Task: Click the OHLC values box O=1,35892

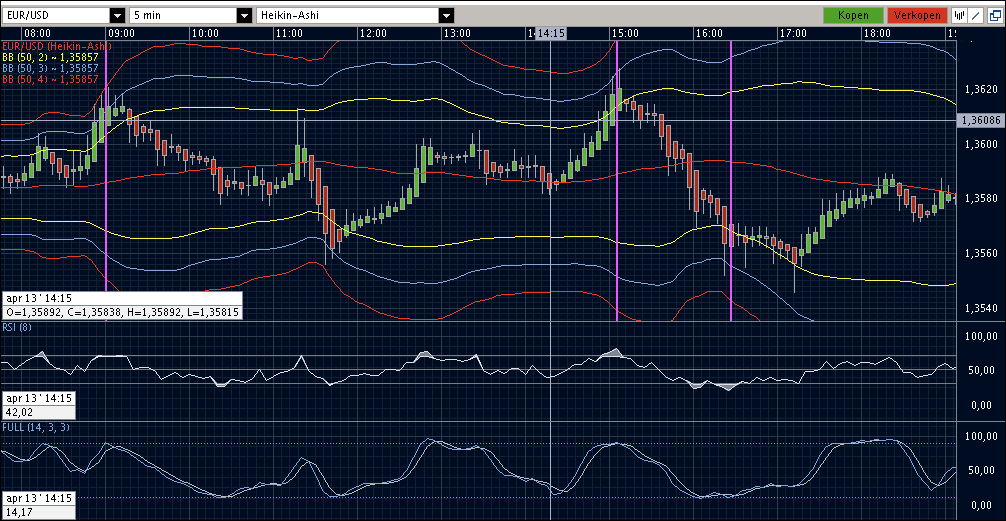Action: 122,313
